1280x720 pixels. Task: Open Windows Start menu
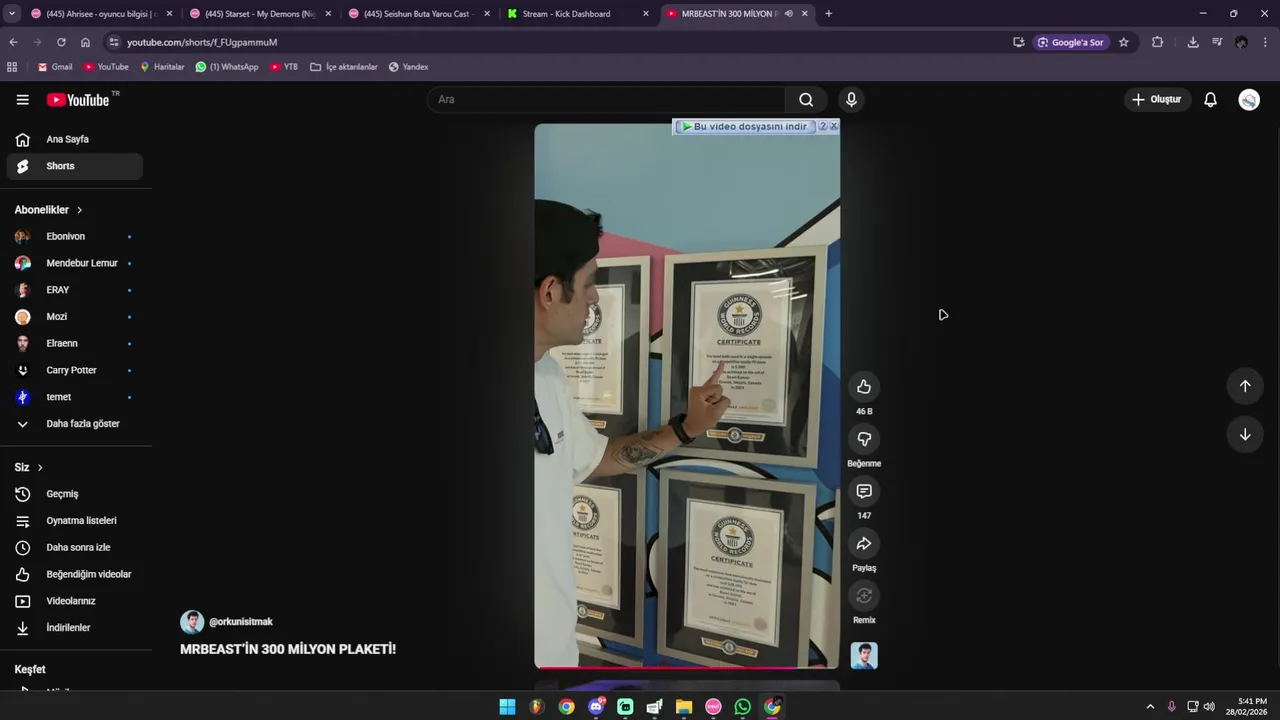click(x=507, y=707)
